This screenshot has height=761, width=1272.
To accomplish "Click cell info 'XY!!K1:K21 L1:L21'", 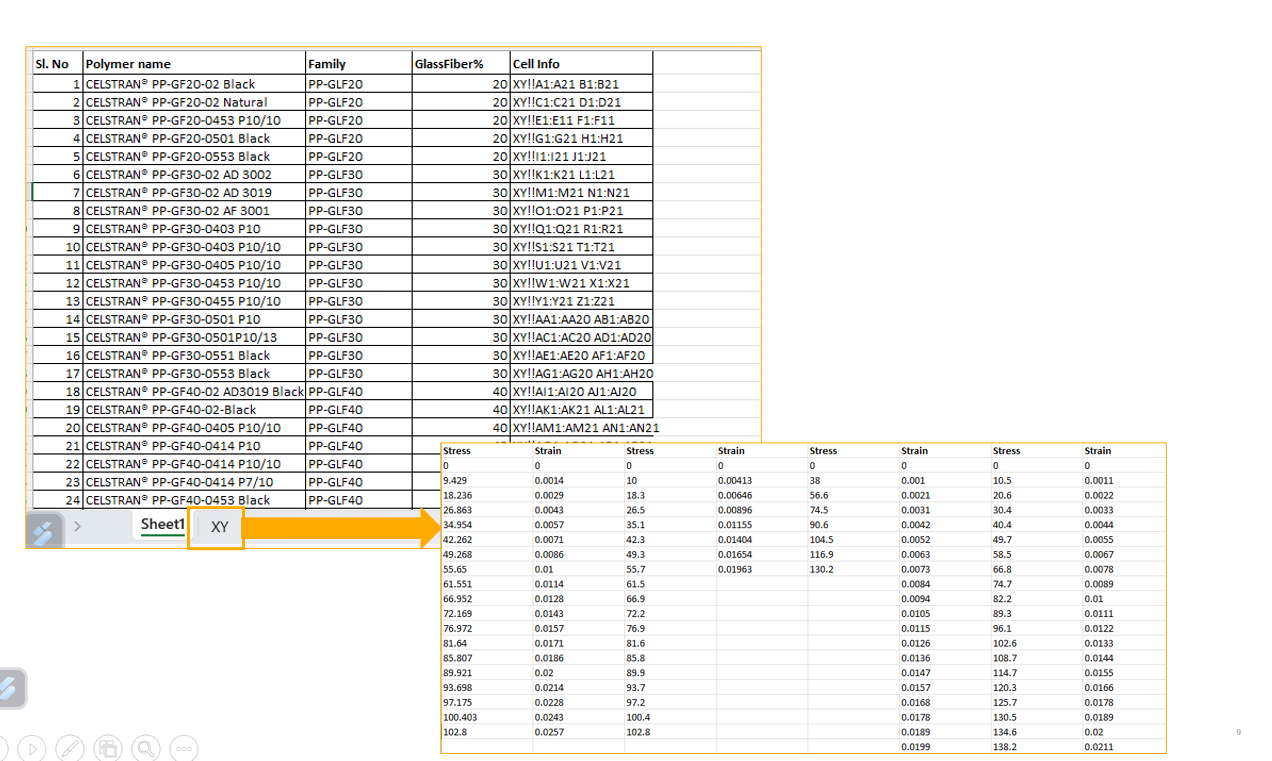I will pyautogui.click(x=581, y=174).
